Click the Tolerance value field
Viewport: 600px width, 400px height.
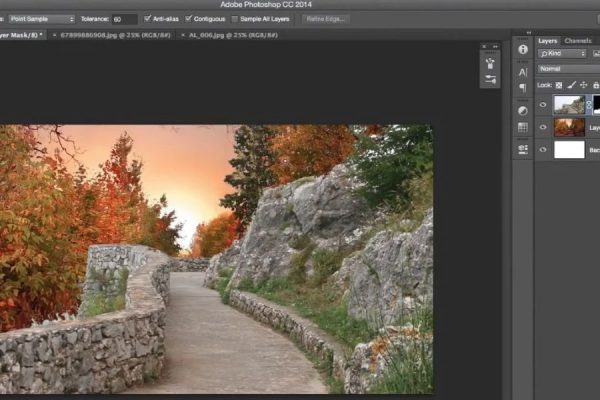pyautogui.click(x=124, y=19)
